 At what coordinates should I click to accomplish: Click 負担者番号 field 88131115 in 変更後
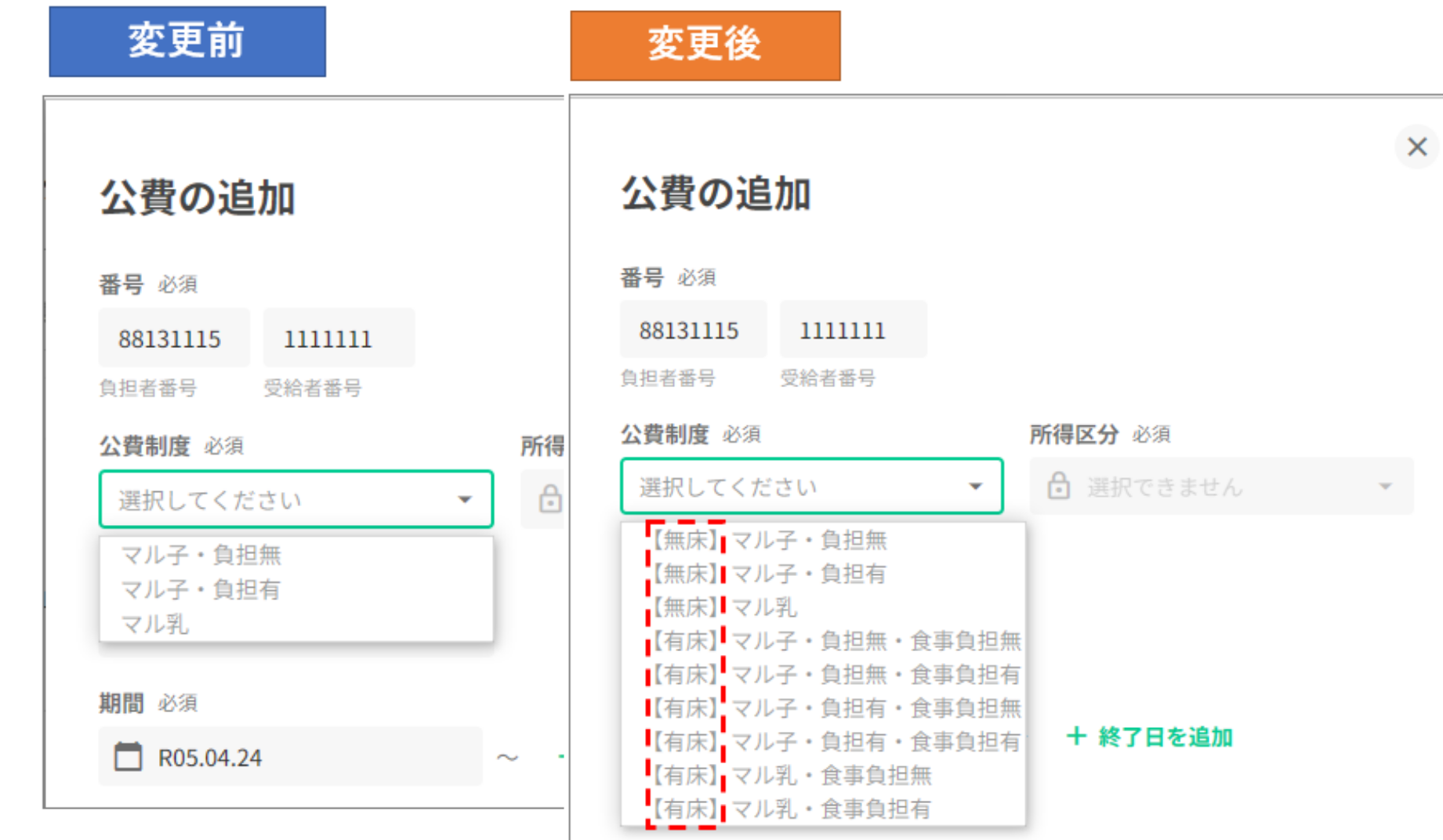click(693, 329)
